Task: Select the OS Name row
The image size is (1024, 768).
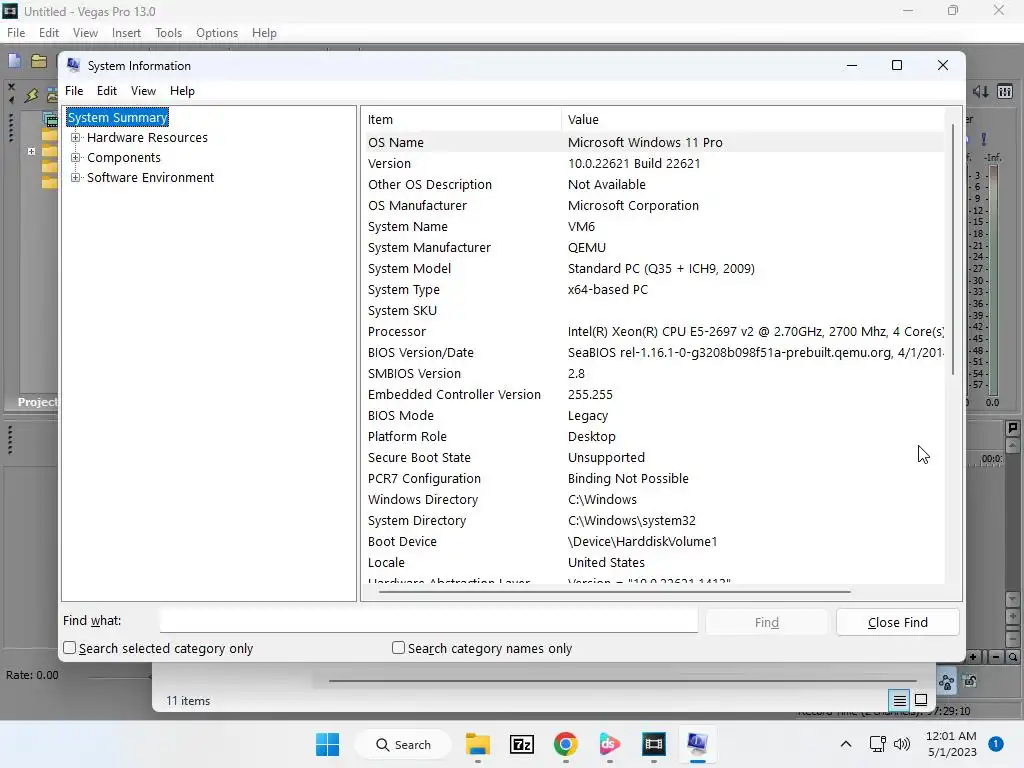Action: [654, 142]
